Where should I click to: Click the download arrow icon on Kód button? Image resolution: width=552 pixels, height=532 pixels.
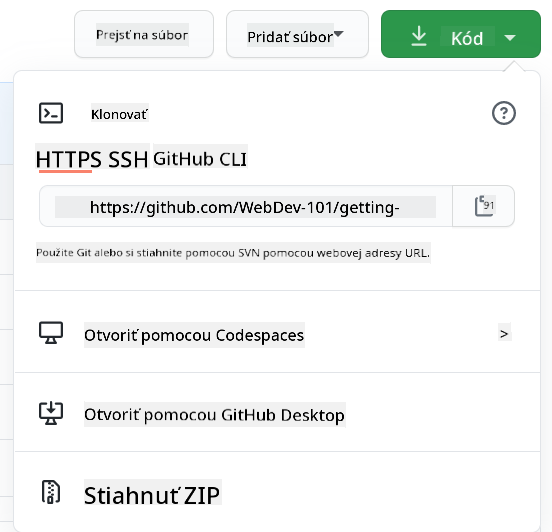[x=419, y=36]
